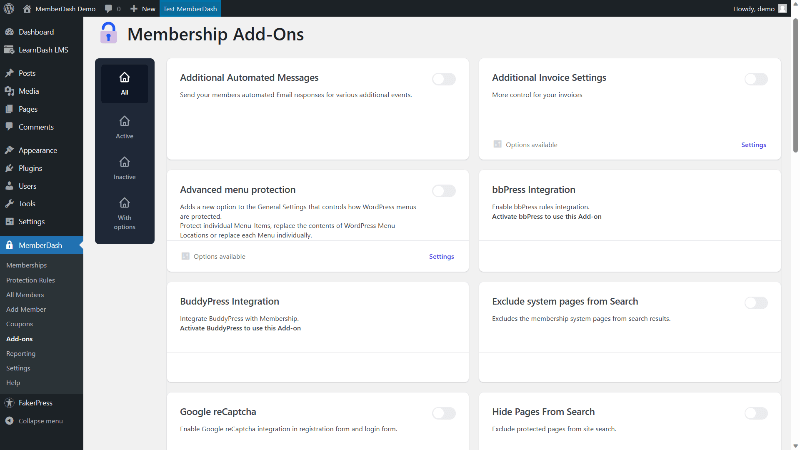Viewport: 800px width, 450px height.
Task: Open LearnDash LMS menu
Action: pos(41,50)
